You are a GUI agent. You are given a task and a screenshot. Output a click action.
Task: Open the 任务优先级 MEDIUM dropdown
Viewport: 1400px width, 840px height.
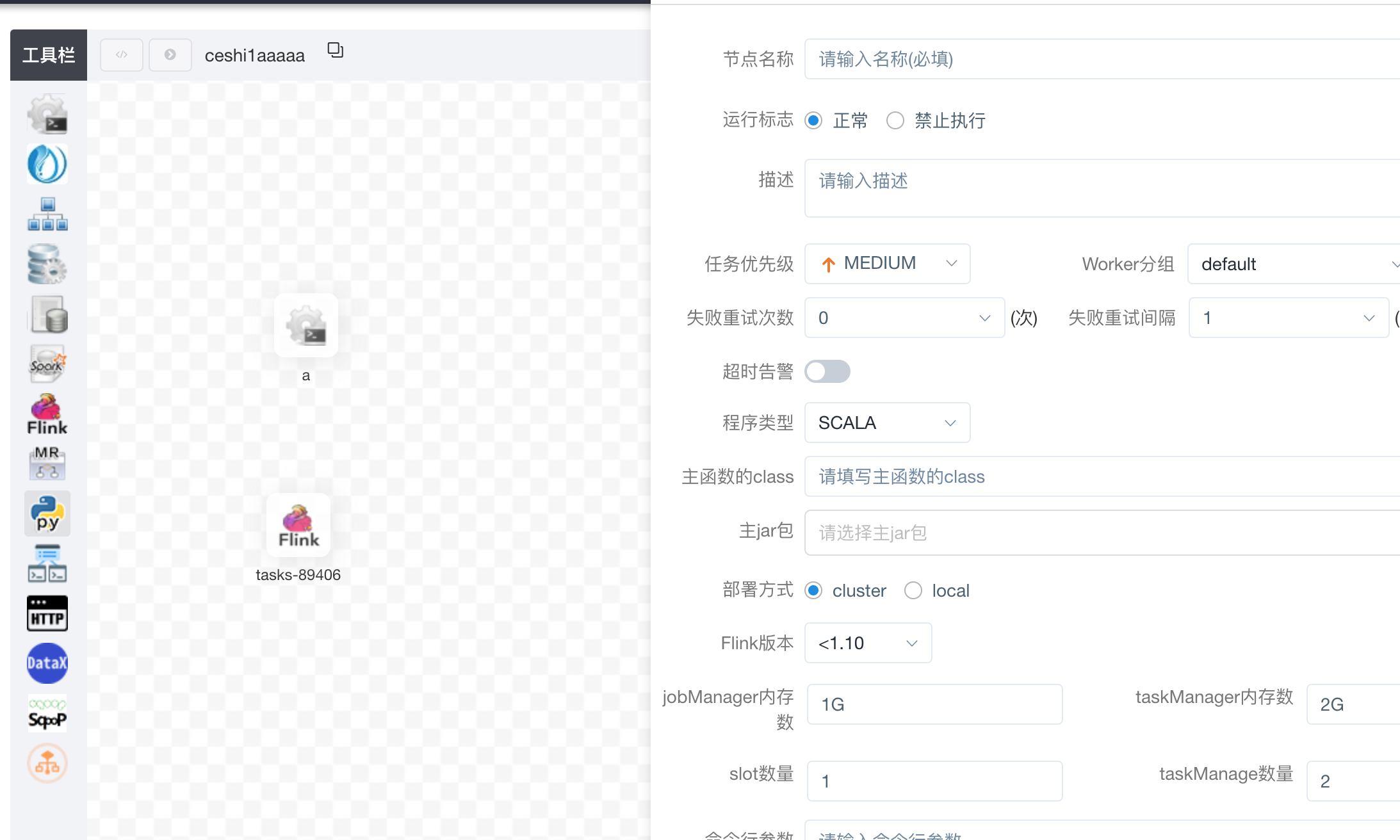(887, 263)
